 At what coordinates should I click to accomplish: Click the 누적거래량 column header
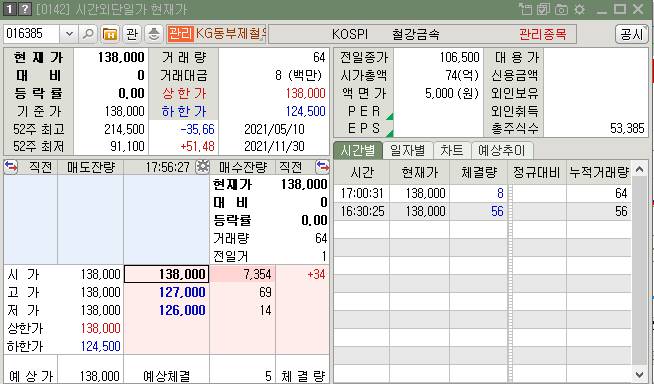click(599, 172)
